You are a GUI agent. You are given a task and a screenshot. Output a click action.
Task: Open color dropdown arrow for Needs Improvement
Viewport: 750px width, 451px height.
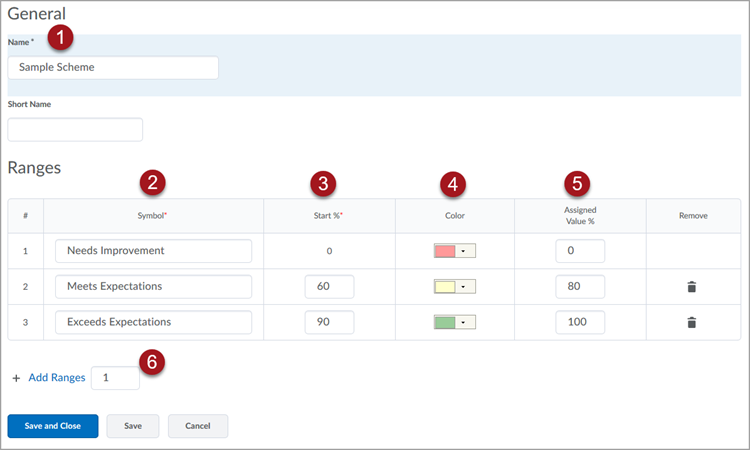464,251
